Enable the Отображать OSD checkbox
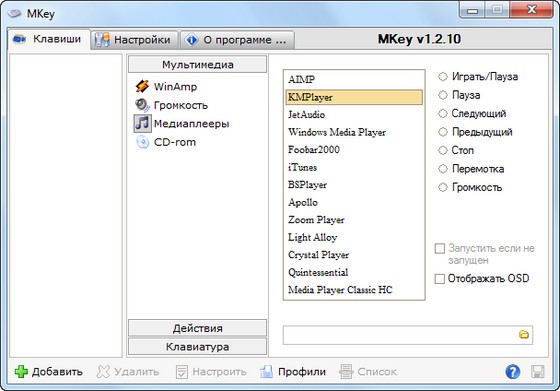Viewport: 560px width, 391px height. [x=440, y=279]
